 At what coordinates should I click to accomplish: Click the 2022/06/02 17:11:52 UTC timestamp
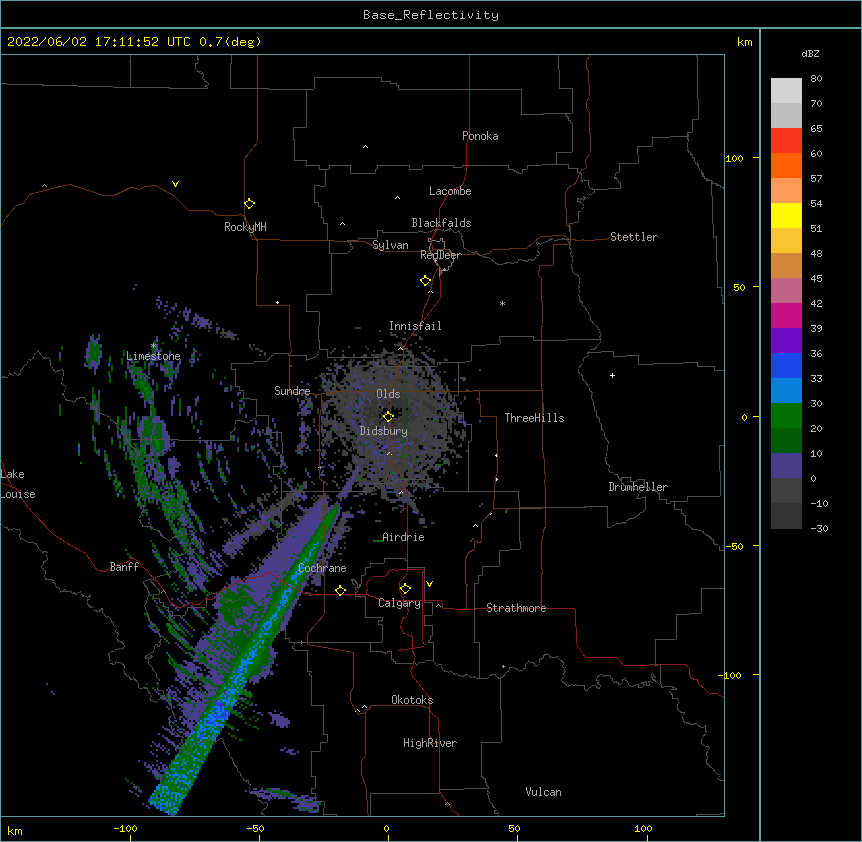pos(99,42)
